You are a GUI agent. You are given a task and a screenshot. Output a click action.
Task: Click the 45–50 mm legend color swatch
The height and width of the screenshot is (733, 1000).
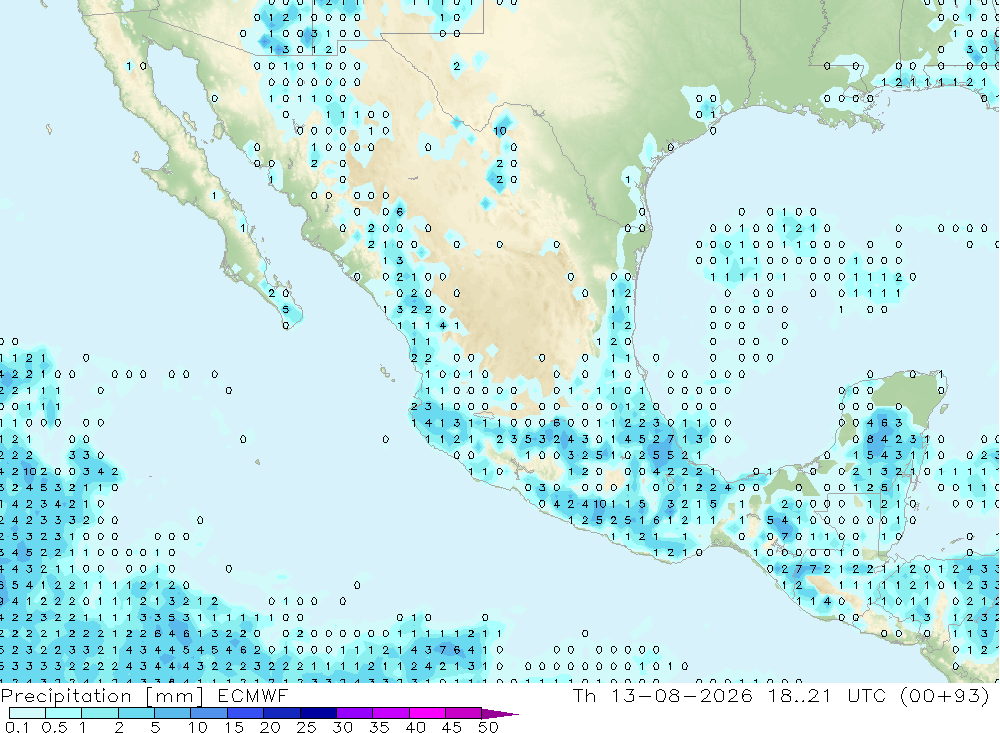463,713
